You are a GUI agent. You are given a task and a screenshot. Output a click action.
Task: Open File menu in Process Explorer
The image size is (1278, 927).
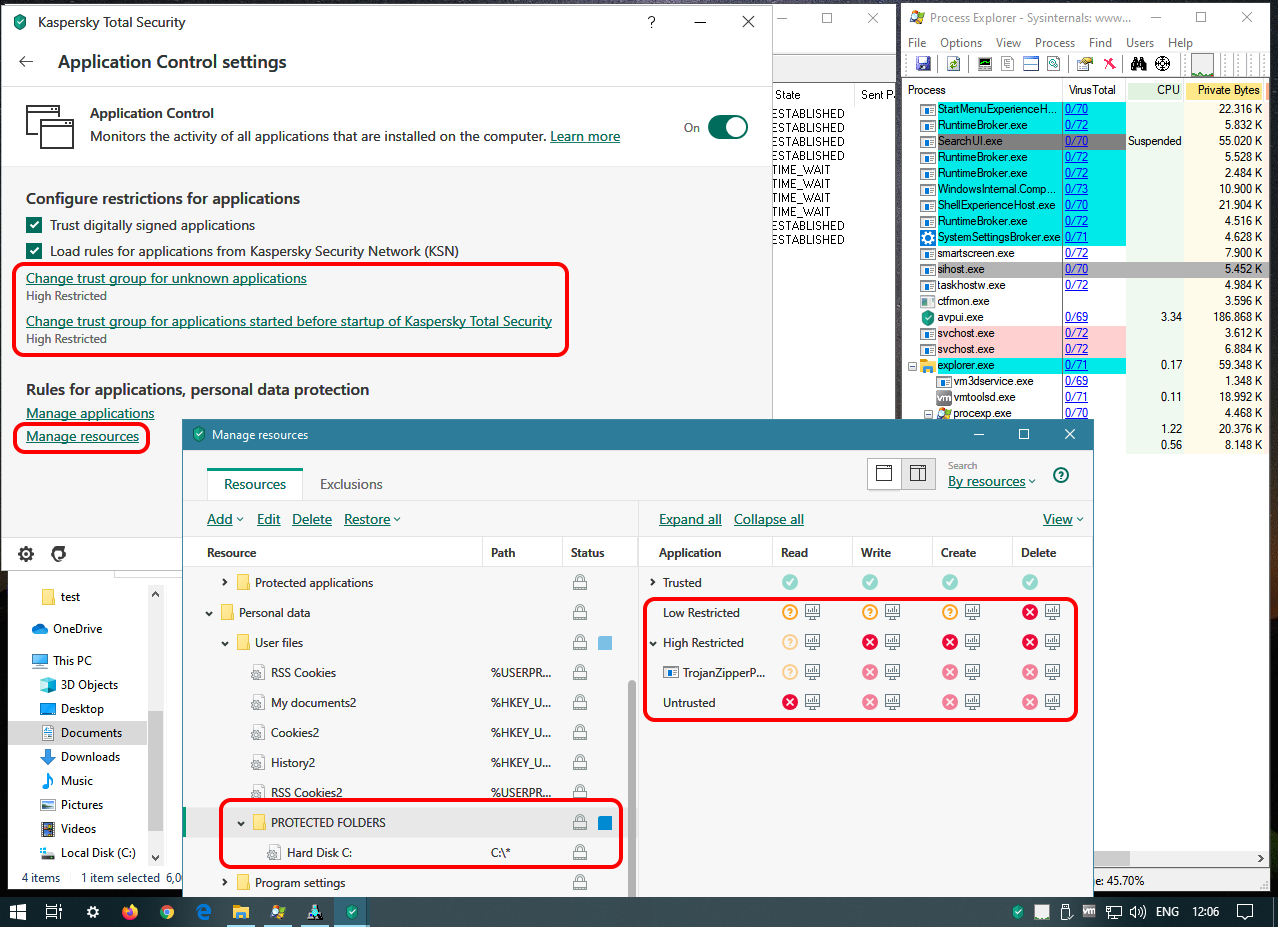click(917, 43)
